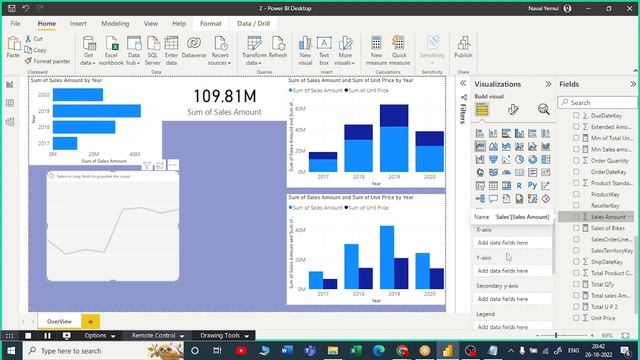The width and height of the screenshot is (640, 360).
Task: Switch to the Insert ribbon tab
Action: (78, 24)
